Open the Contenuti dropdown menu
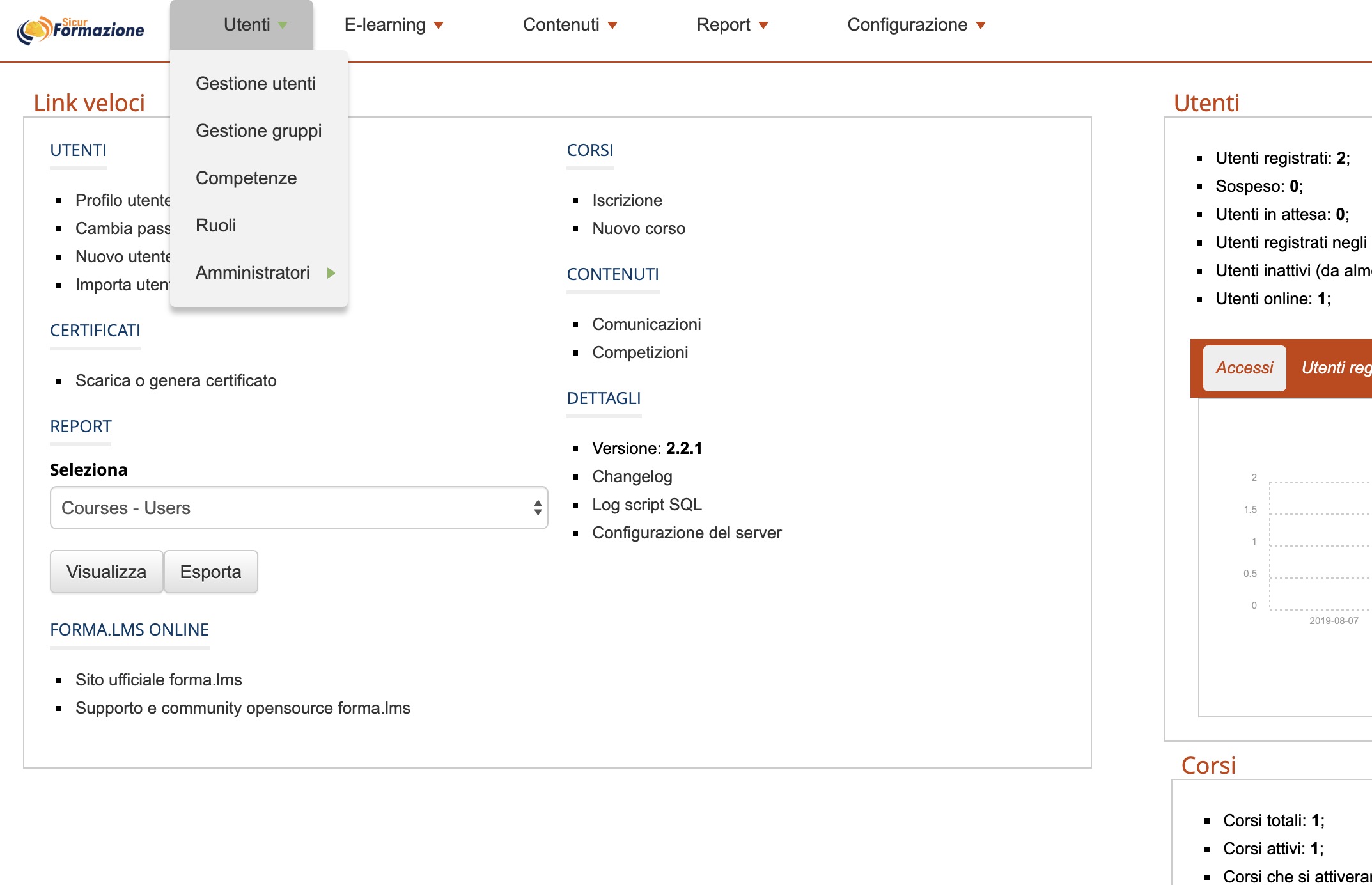This screenshot has width=1372, height=885. pos(570,25)
